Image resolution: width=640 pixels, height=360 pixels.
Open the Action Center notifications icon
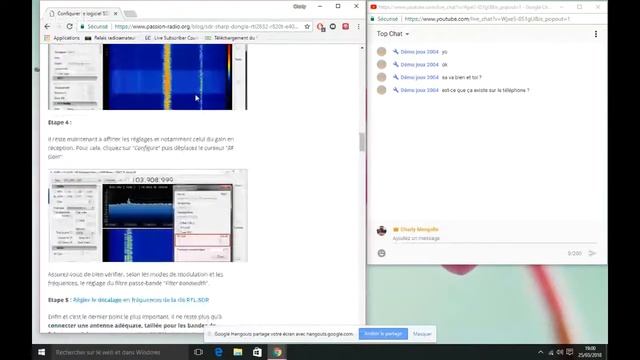click(570, 352)
